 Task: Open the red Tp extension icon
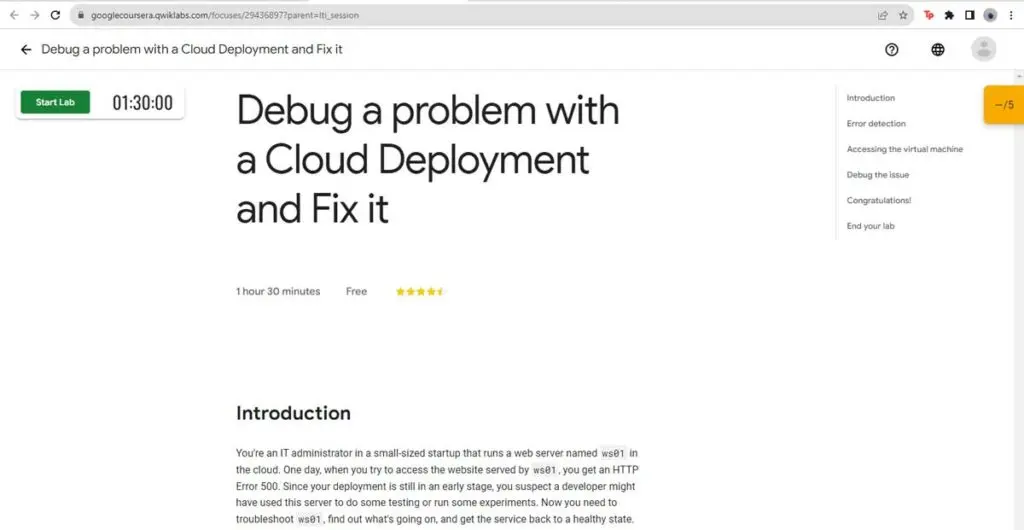point(929,15)
